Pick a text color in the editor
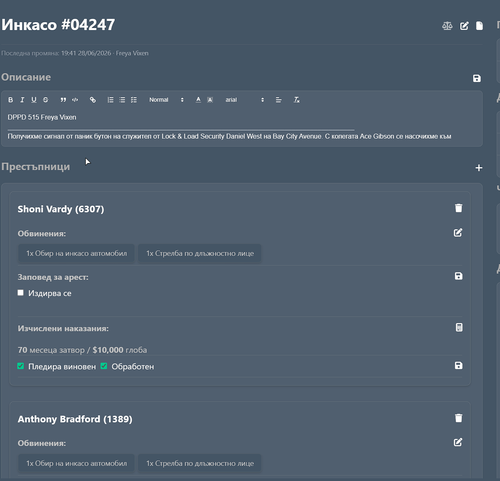The width and height of the screenshot is (500, 481). pos(198,100)
